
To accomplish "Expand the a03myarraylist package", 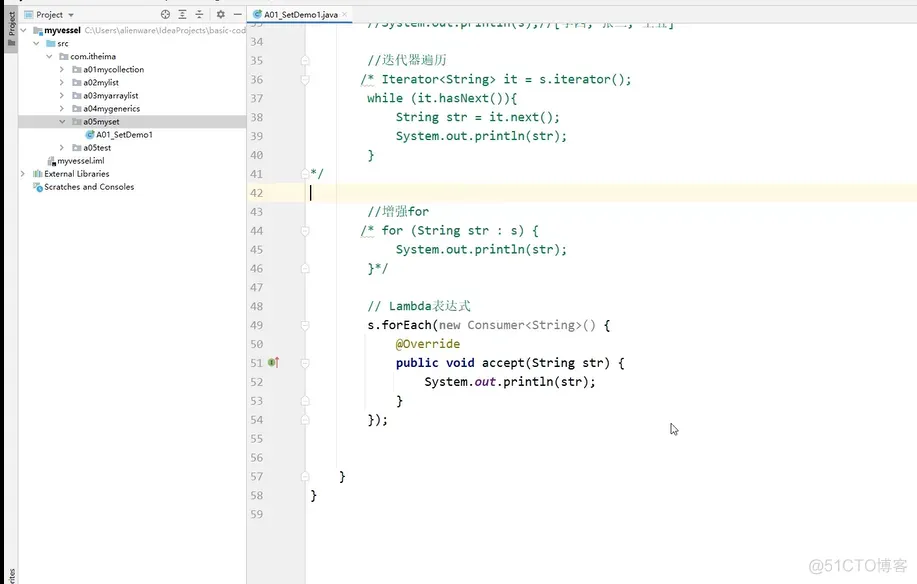I will [x=62, y=96].
